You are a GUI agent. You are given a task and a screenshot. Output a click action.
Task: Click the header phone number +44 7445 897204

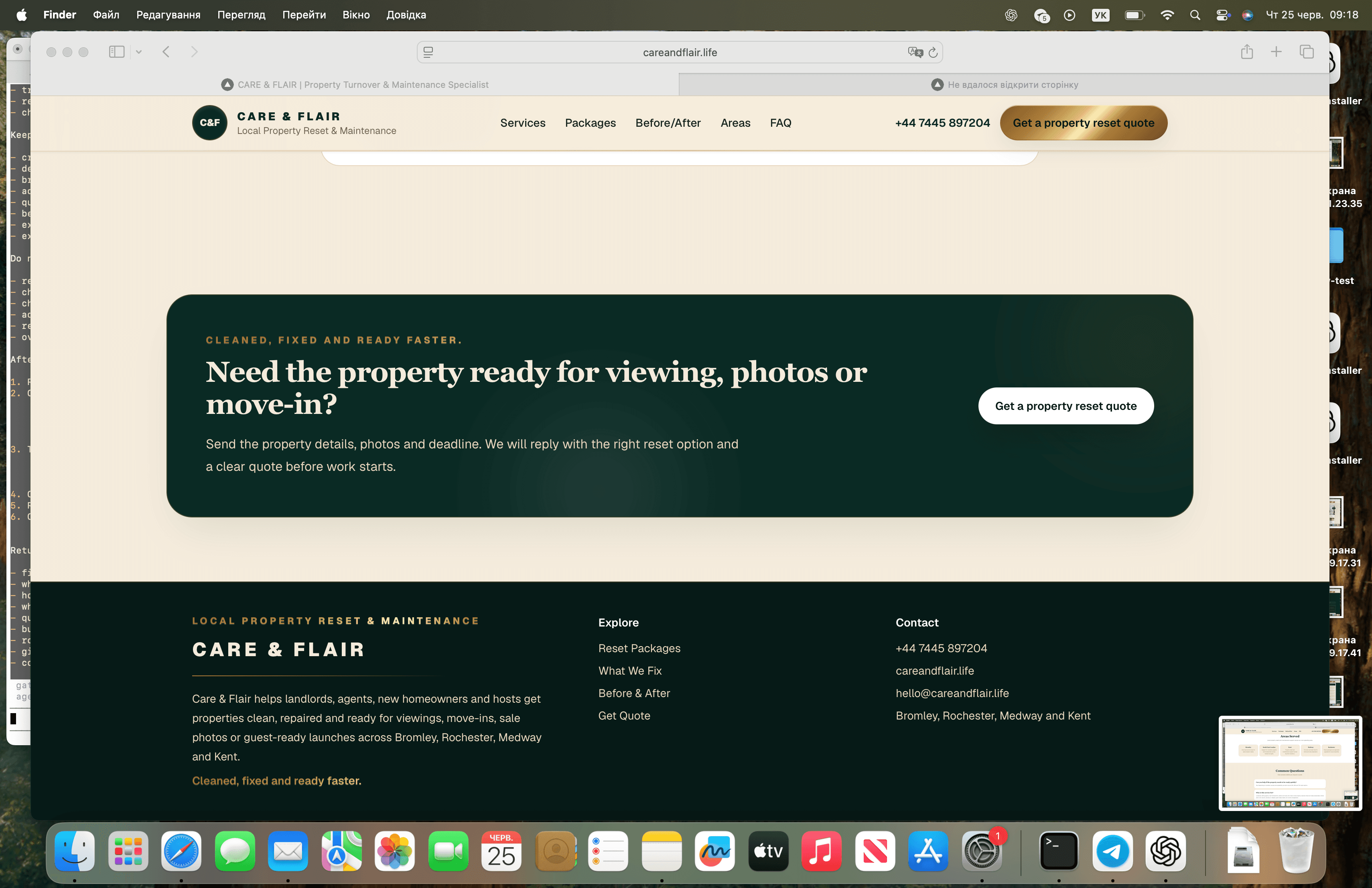942,123
